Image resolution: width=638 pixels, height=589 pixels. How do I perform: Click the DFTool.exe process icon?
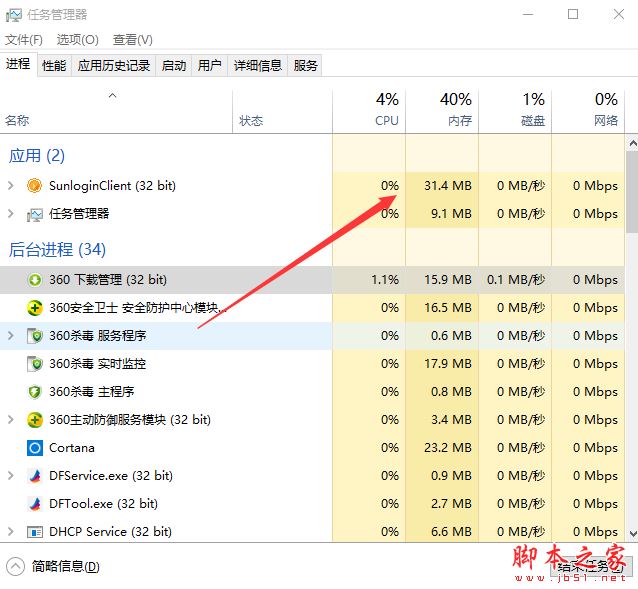tap(35, 504)
